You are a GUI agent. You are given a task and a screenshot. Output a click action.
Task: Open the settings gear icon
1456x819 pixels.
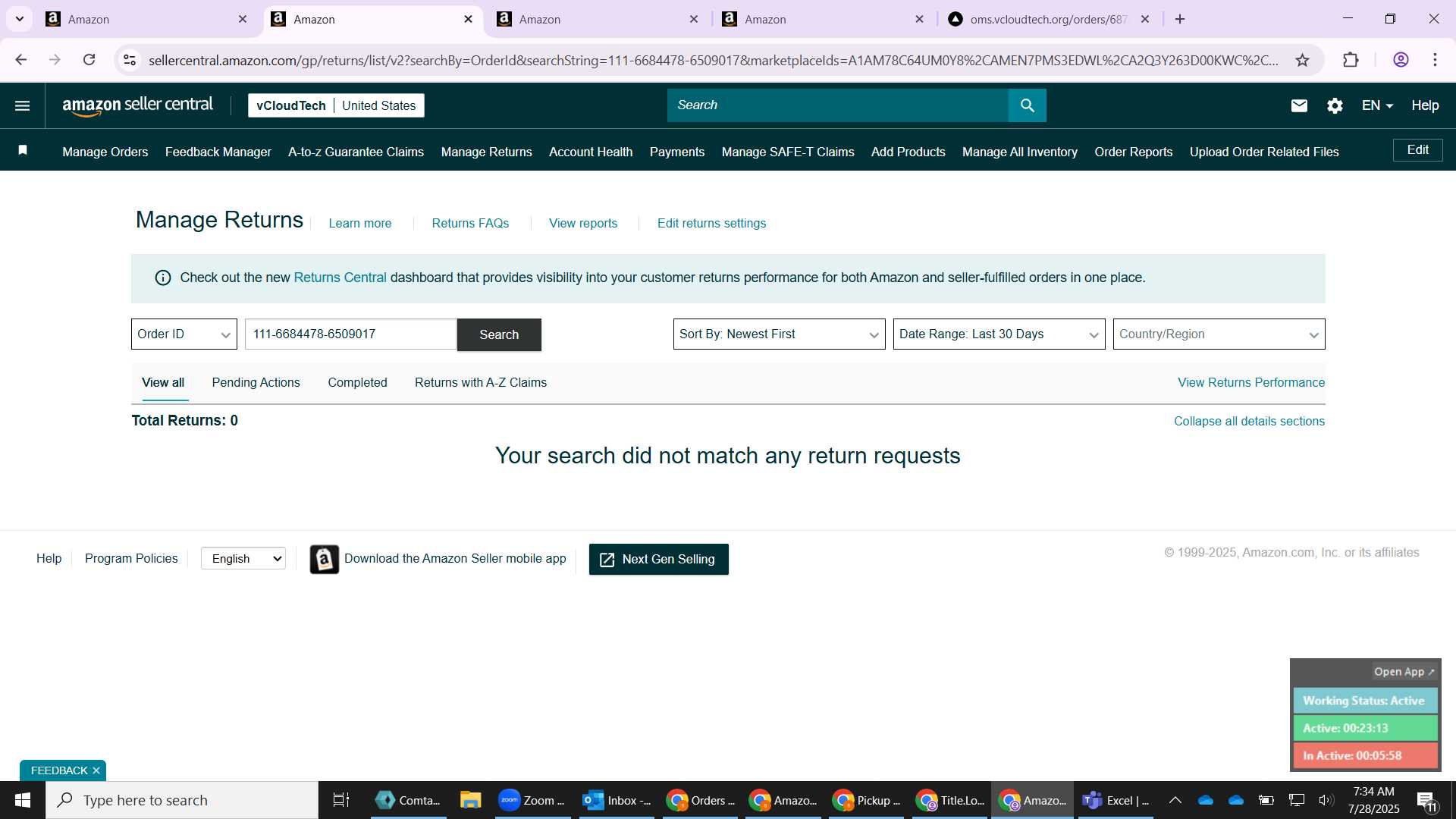(x=1335, y=105)
